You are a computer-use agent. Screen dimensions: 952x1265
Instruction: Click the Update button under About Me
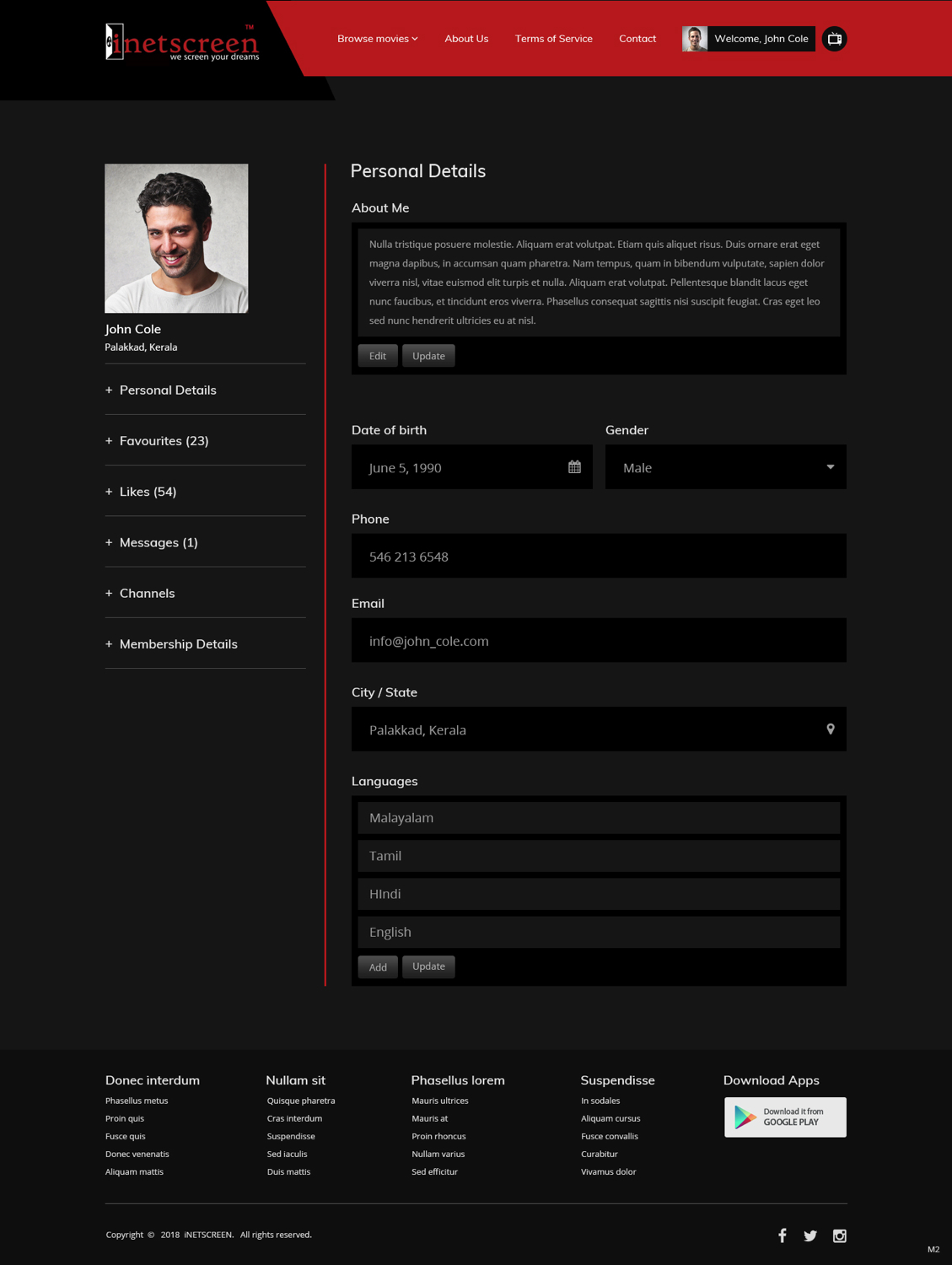click(x=428, y=355)
